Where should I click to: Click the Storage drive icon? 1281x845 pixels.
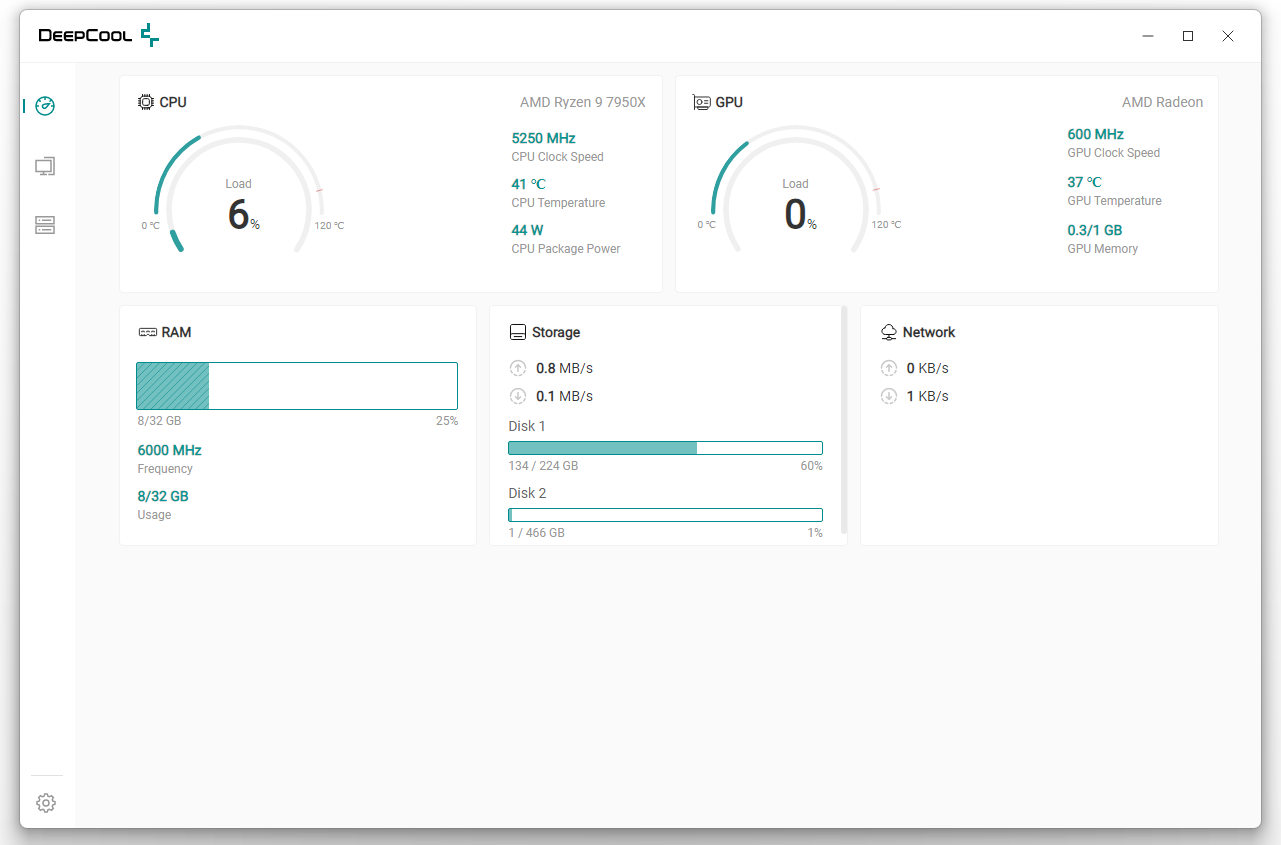[517, 332]
